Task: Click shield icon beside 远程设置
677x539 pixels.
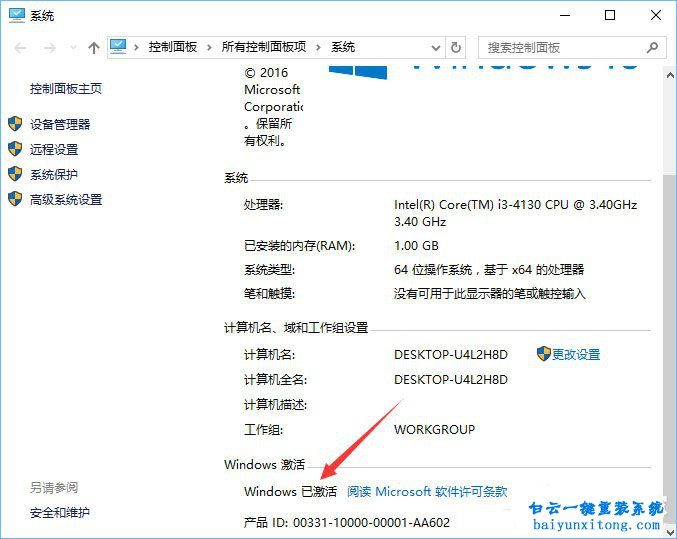Action: coord(15,149)
